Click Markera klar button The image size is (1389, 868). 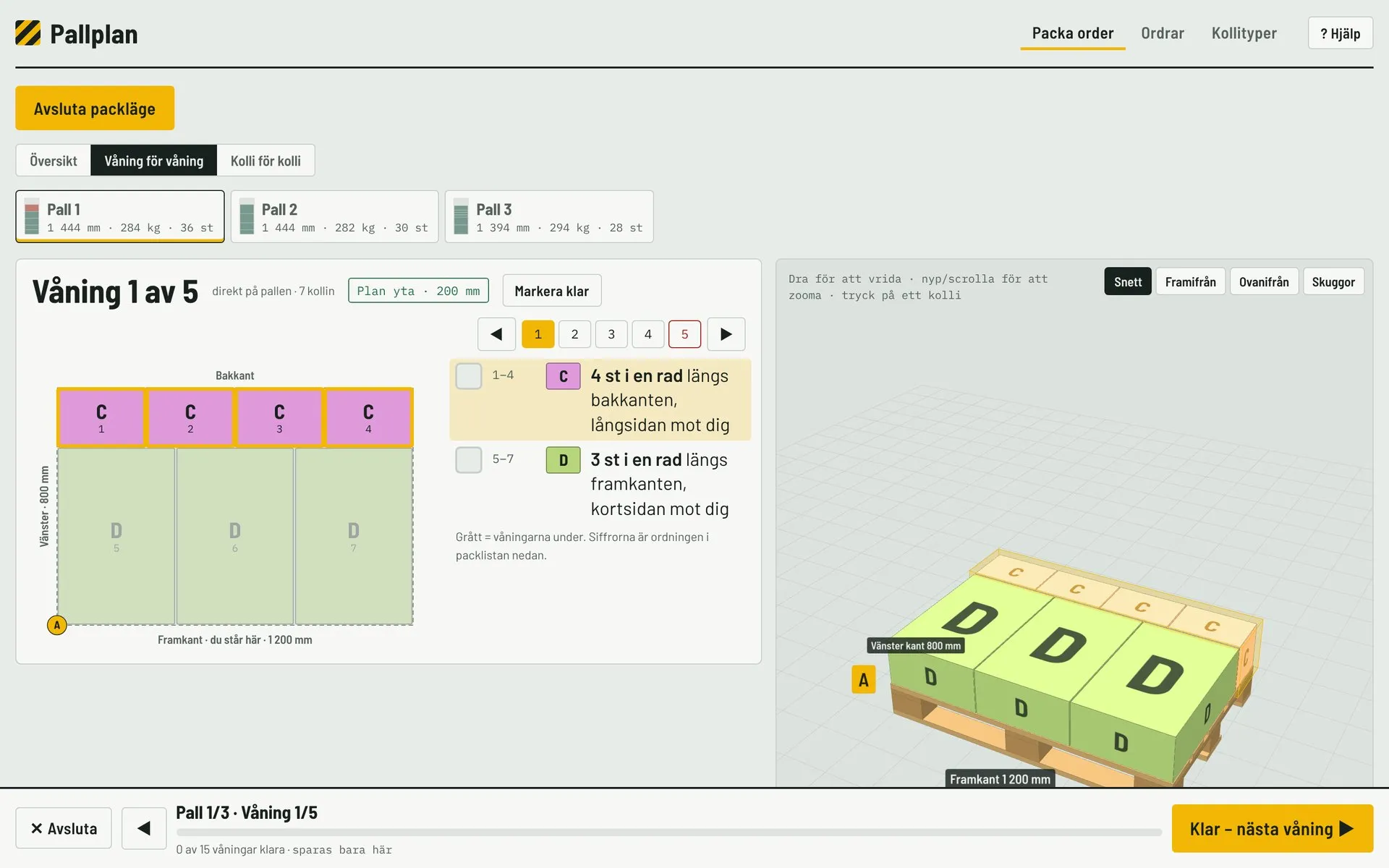(551, 291)
